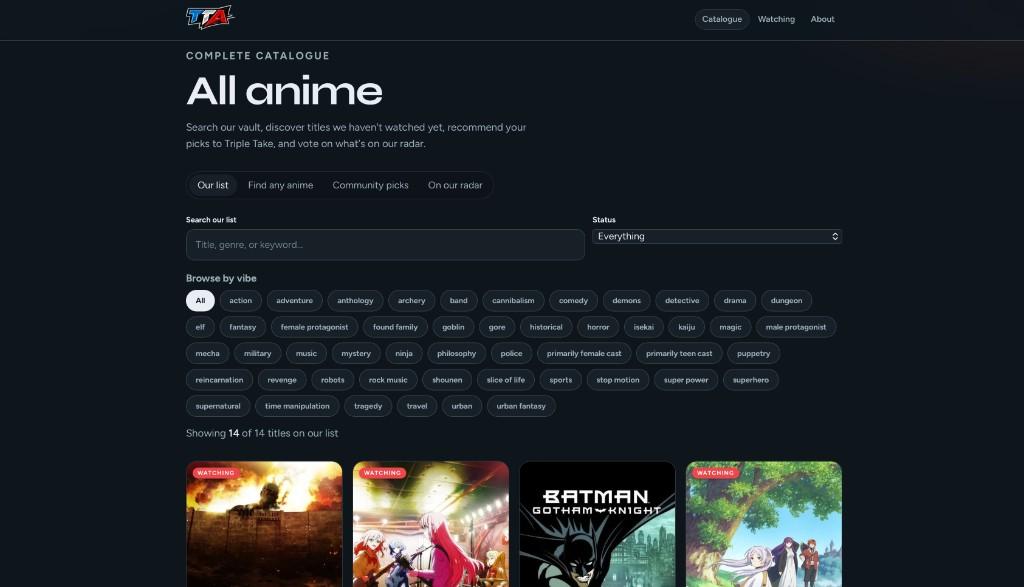Switch to the Find any anime tab

click(x=280, y=185)
